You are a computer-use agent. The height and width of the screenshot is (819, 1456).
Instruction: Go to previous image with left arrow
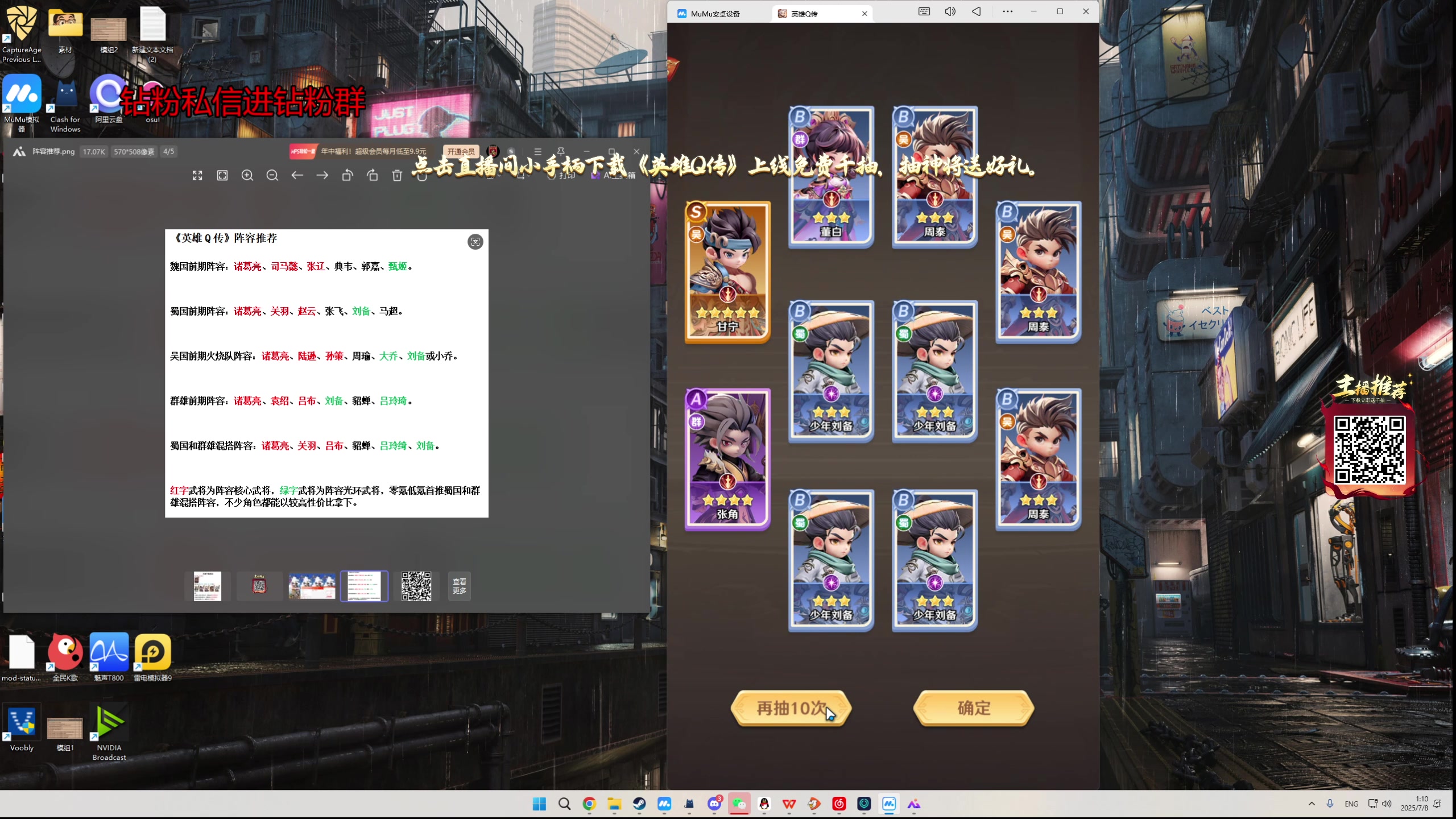pos(297,175)
